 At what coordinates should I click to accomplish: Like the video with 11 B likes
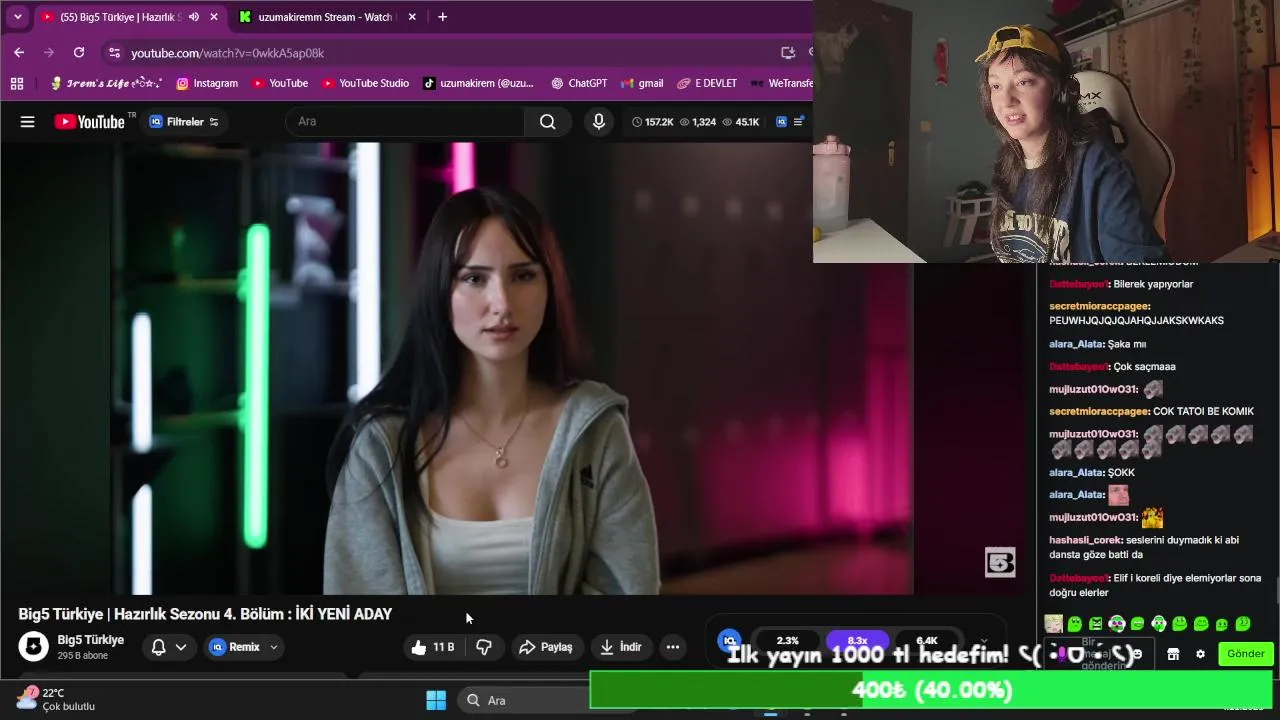432,647
